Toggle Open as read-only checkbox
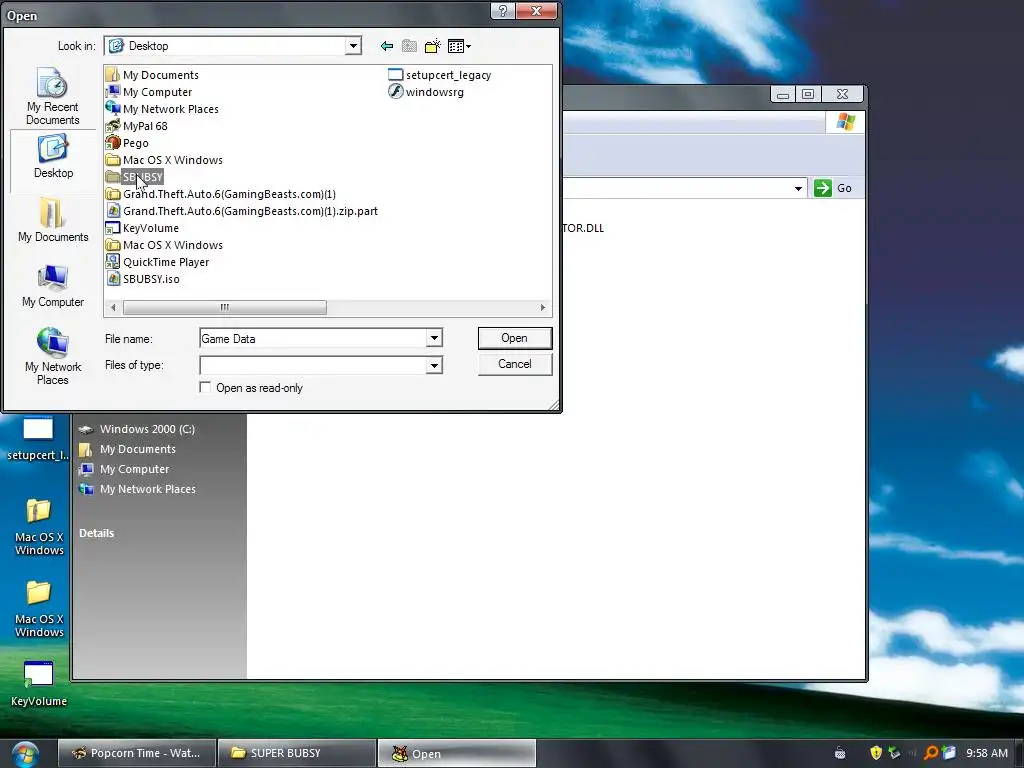Viewport: 1024px width, 768px height. [x=205, y=387]
